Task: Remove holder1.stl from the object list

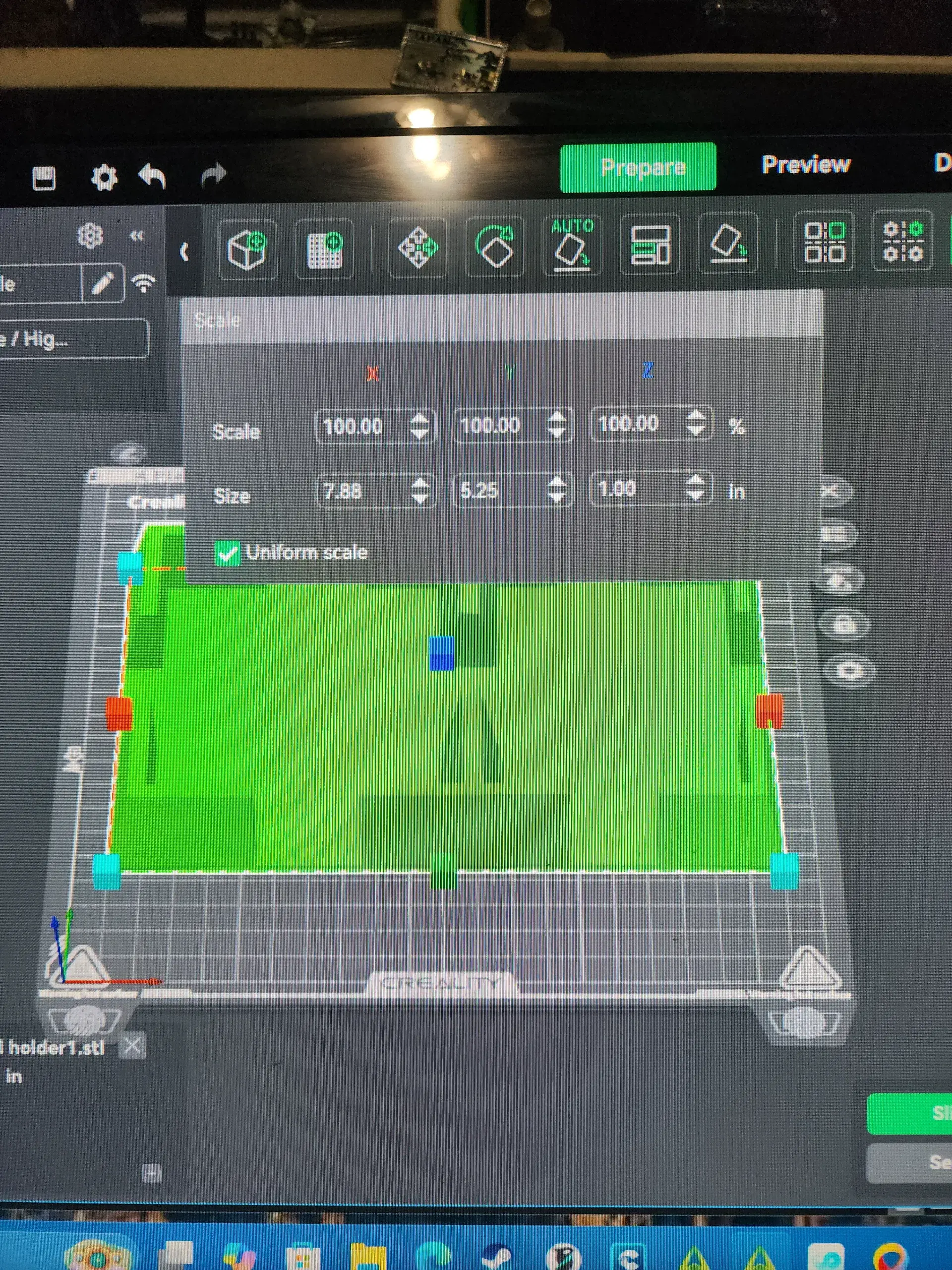Action: [x=132, y=1045]
